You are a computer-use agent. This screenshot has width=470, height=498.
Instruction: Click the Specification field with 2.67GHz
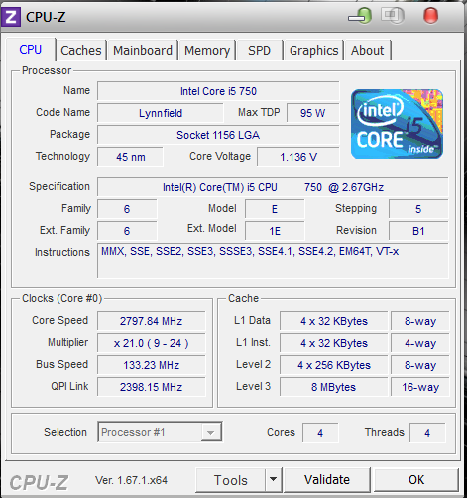pos(273,187)
